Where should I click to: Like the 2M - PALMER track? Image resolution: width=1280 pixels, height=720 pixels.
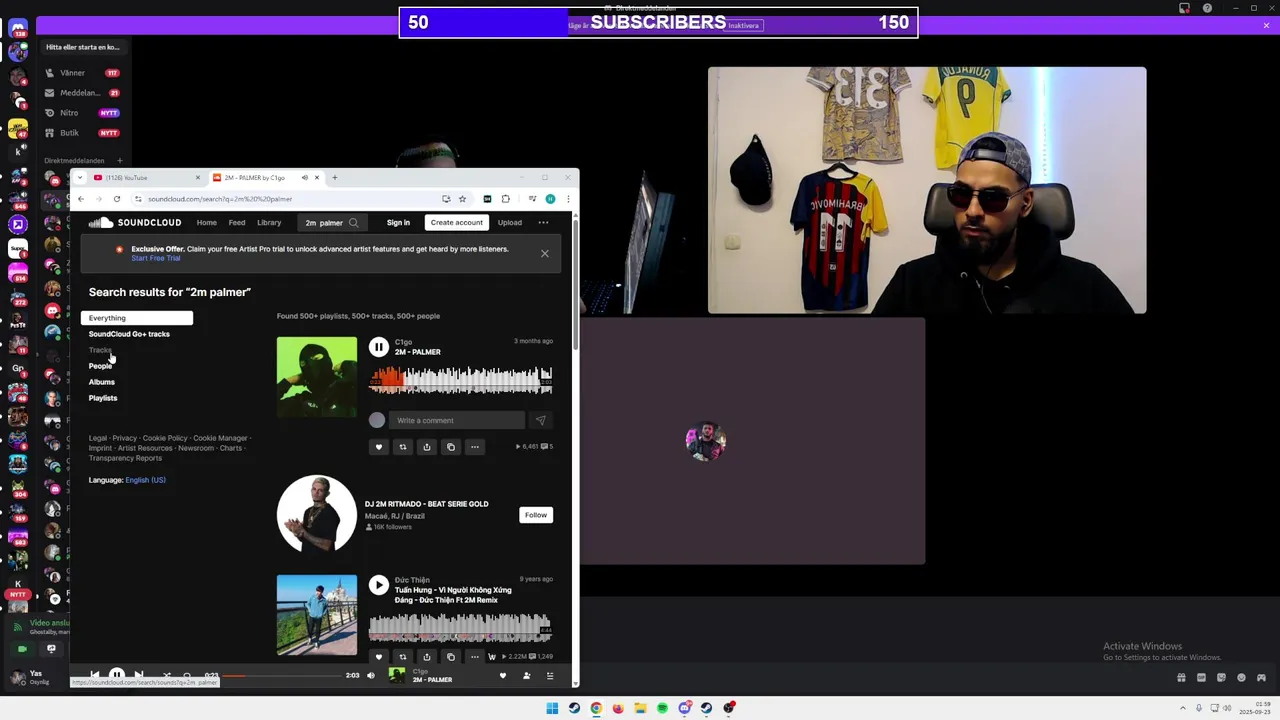click(378, 447)
